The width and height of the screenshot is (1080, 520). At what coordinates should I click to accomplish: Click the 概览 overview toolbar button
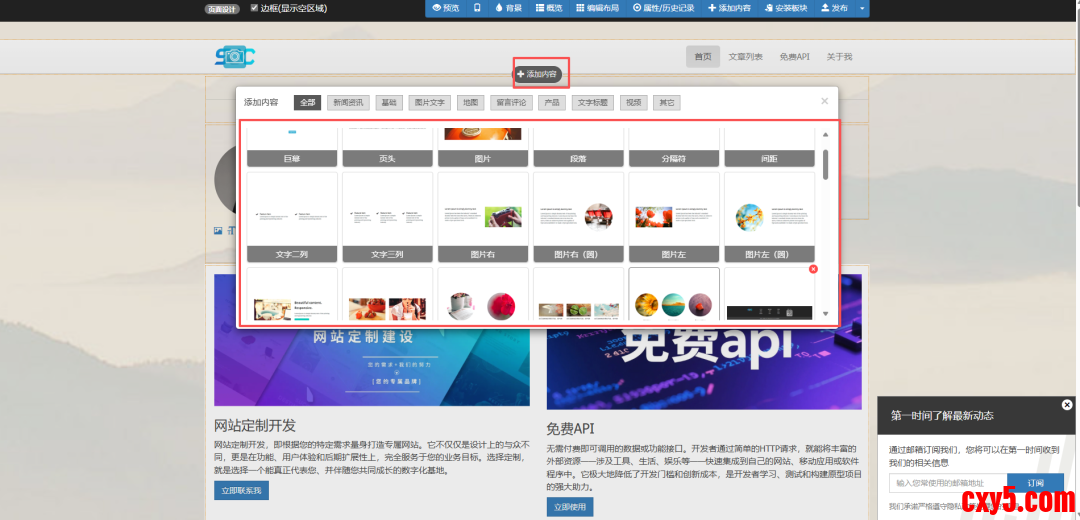point(549,8)
